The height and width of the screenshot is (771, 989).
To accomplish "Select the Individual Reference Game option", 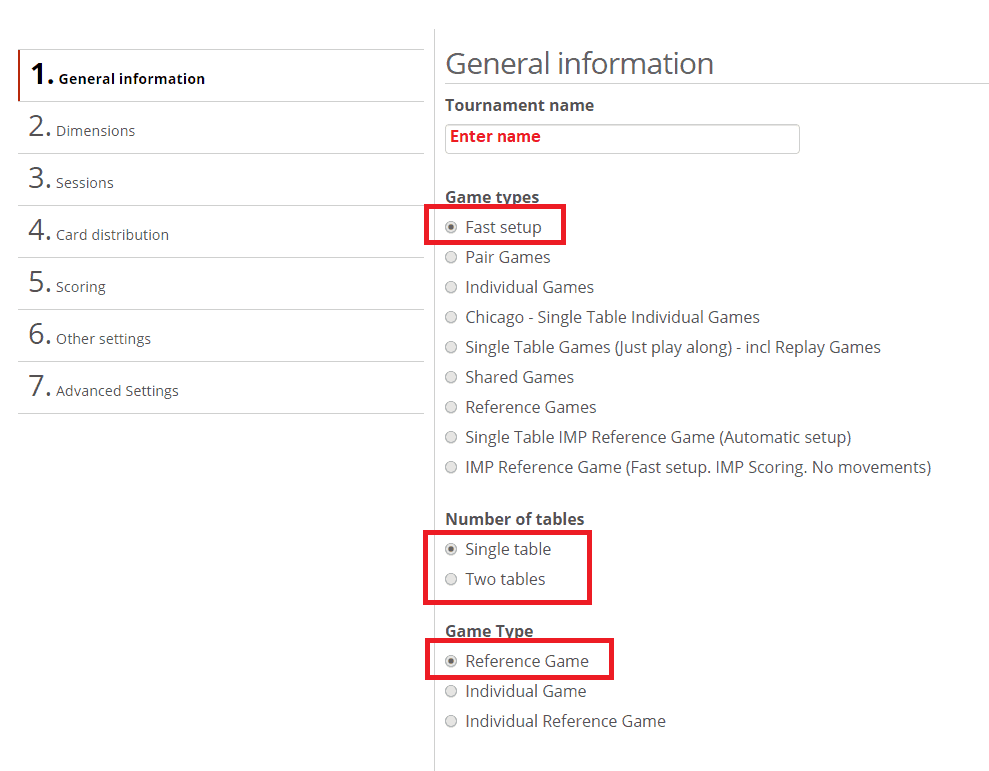I will click(452, 721).
